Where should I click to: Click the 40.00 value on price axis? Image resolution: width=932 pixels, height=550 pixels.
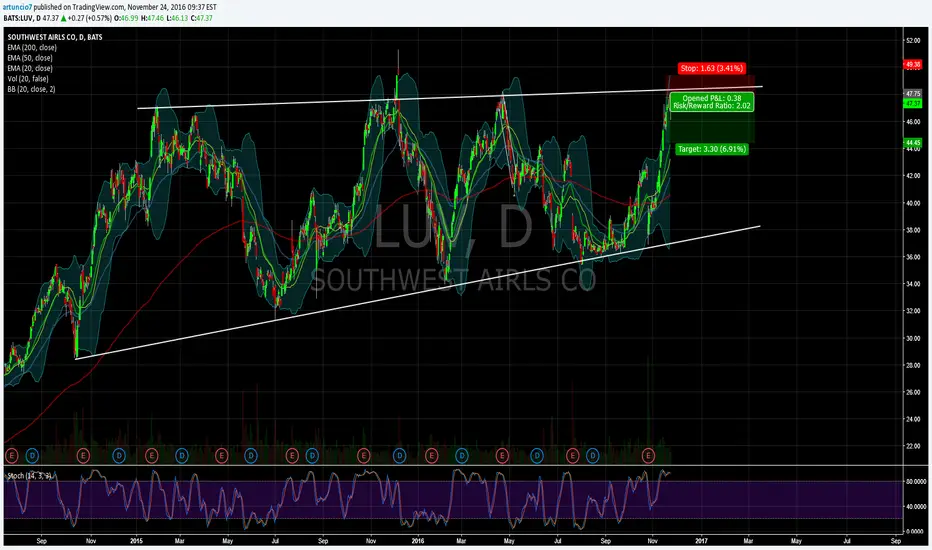pos(913,203)
